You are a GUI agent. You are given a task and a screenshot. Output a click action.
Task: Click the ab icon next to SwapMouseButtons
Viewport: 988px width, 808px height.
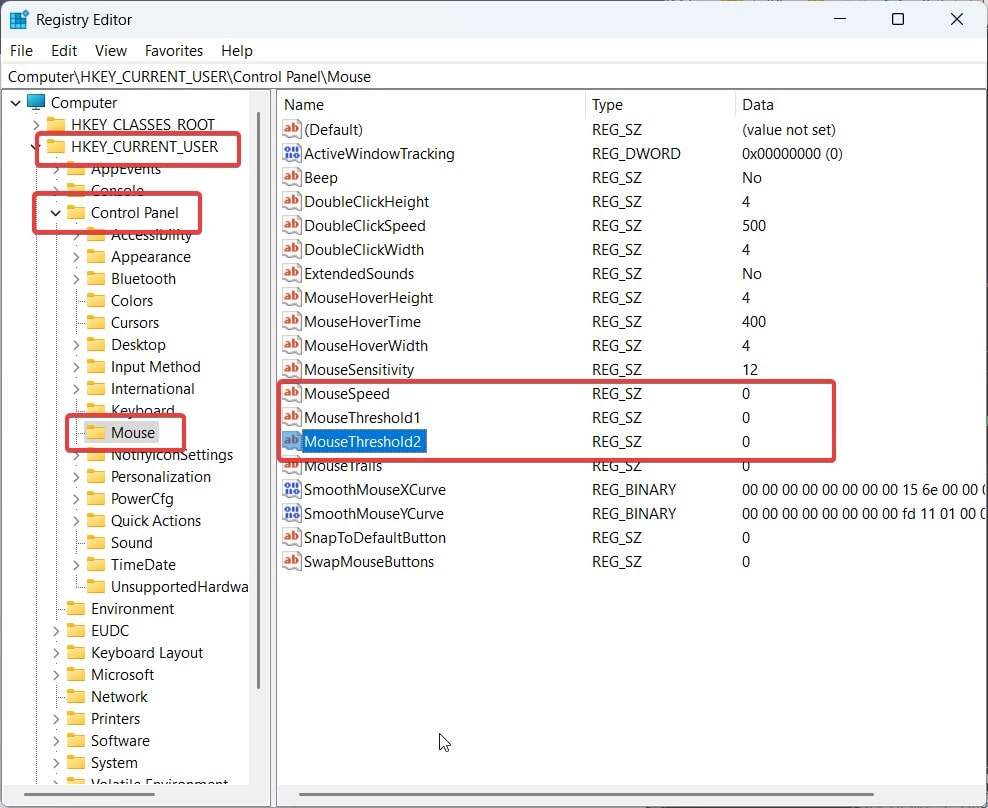click(292, 562)
